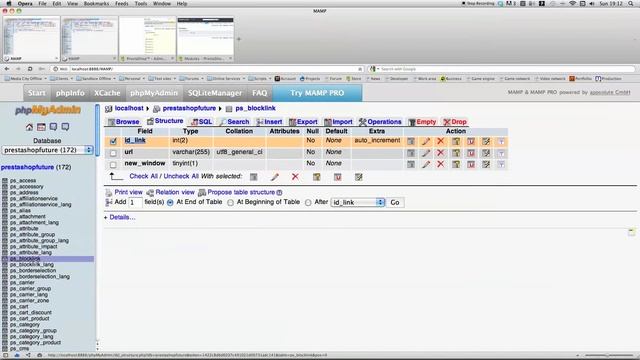Check the url field checkbox
Viewport: 640px width, 360px height.
click(113, 153)
